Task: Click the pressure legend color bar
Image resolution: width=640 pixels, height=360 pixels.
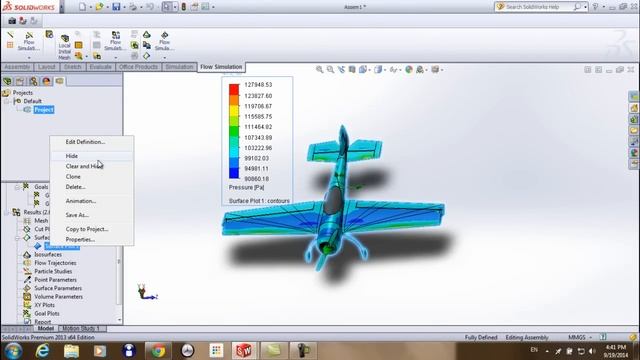Action: (x=234, y=131)
